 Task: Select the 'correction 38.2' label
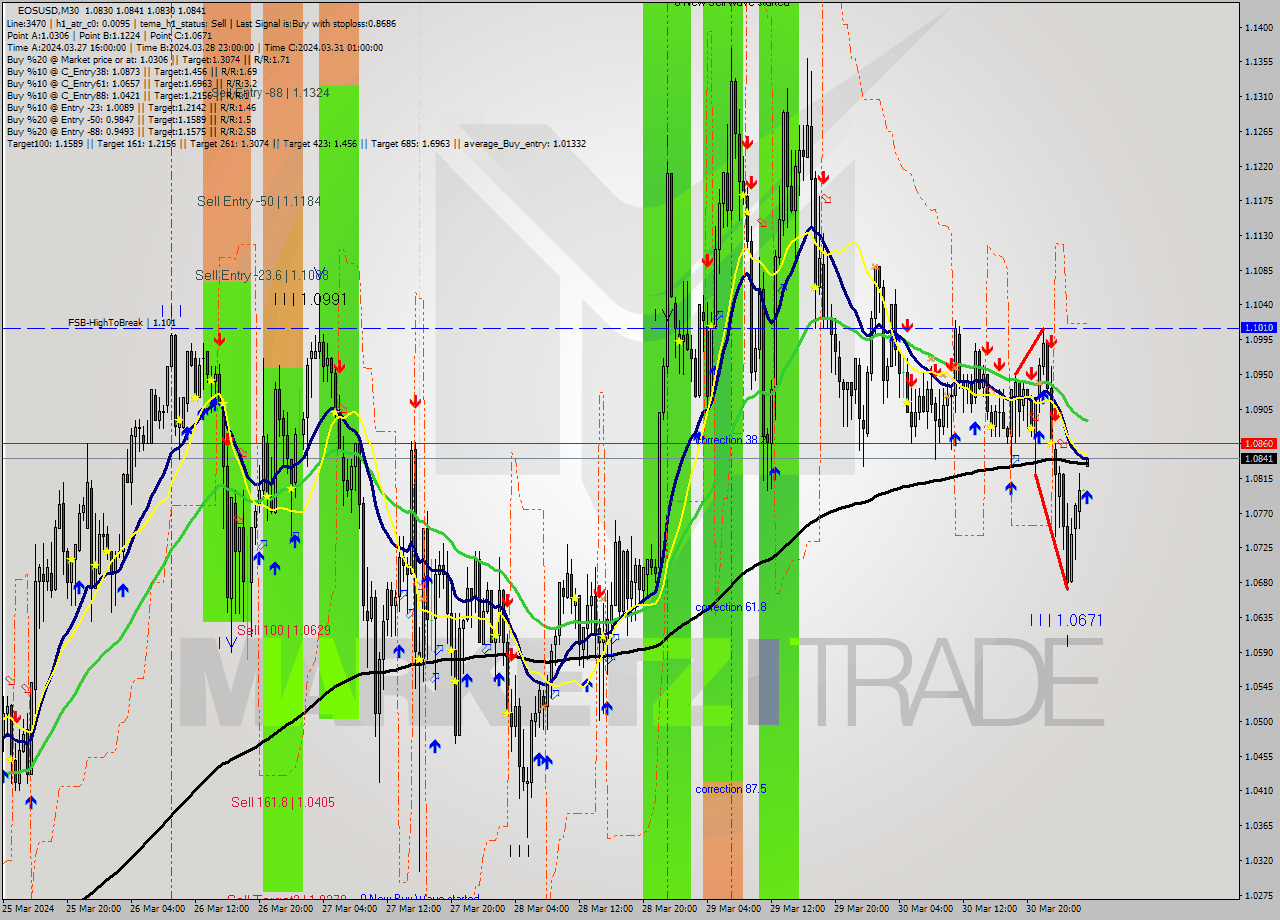[x=731, y=440]
